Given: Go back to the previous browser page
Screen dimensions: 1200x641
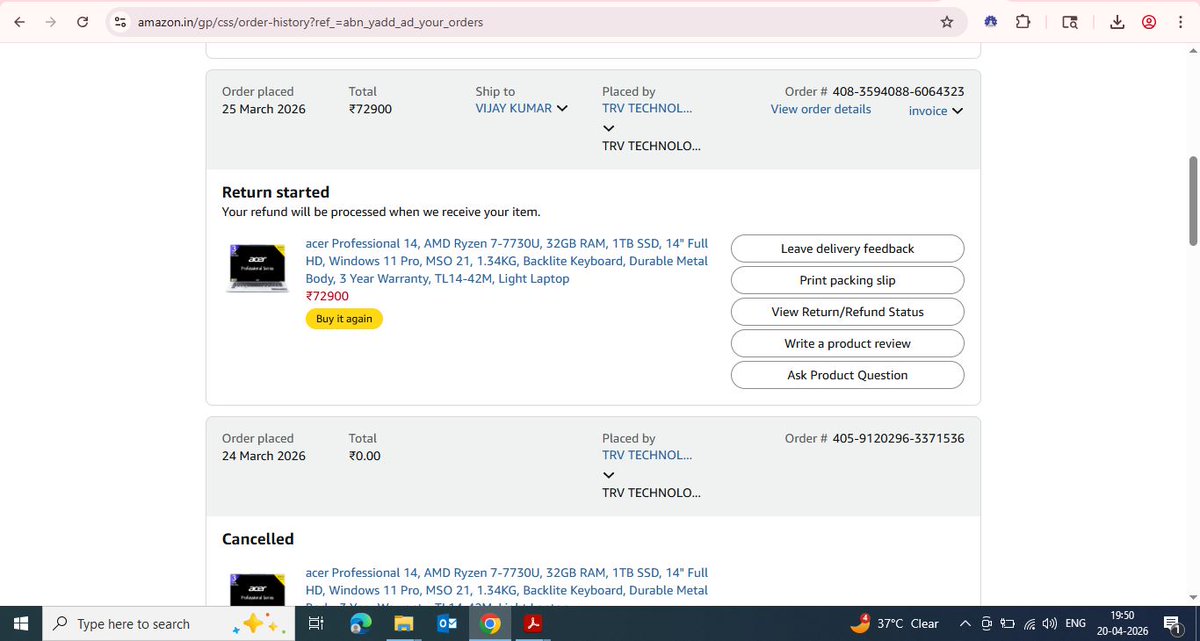Looking at the screenshot, I should click(x=19, y=21).
